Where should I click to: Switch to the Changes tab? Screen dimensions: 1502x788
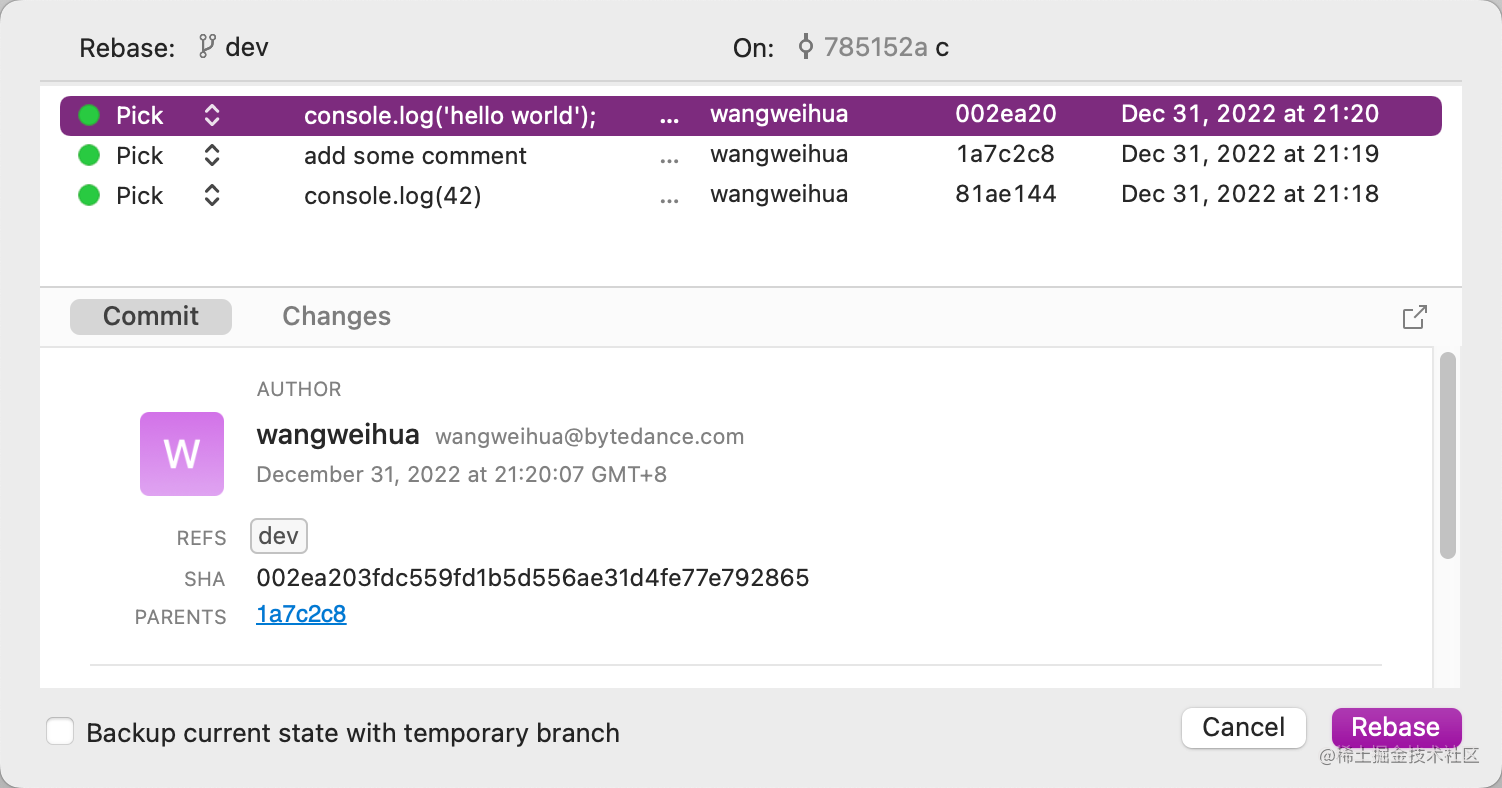tap(336, 316)
